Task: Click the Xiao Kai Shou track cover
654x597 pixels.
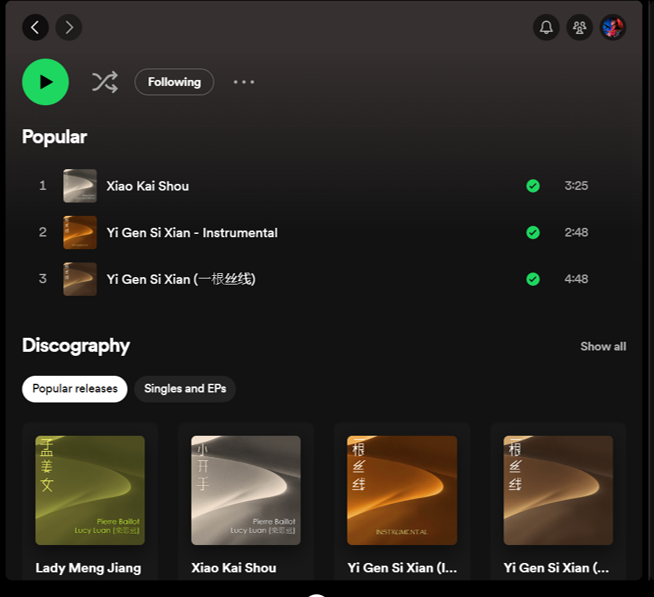Action: [80, 186]
